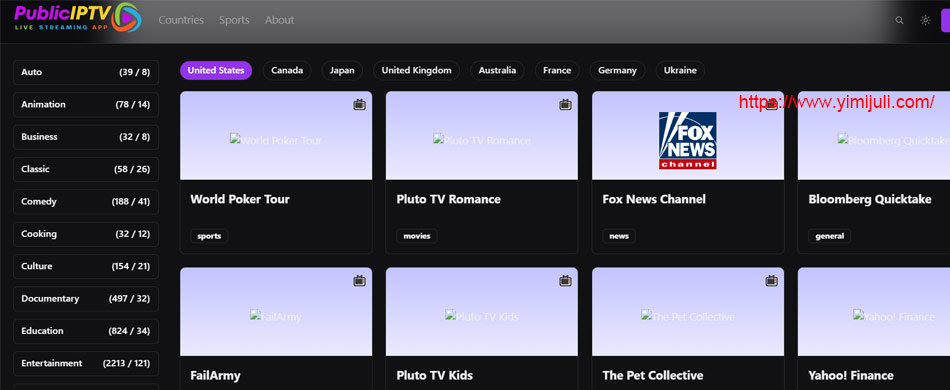
Task: Click TV icon on Pluto TV Kids card
Action: pyautogui.click(x=565, y=280)
